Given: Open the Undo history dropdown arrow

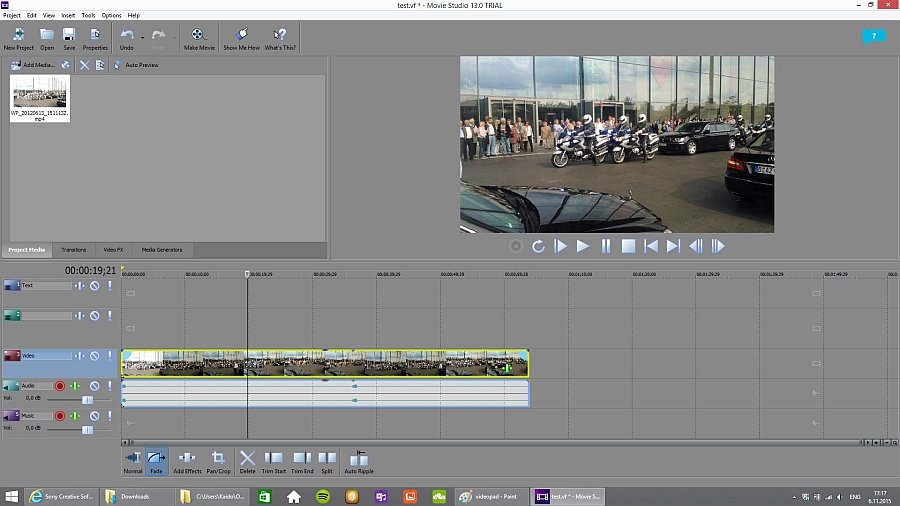Looking at the screenshot, I should (142, 38).
